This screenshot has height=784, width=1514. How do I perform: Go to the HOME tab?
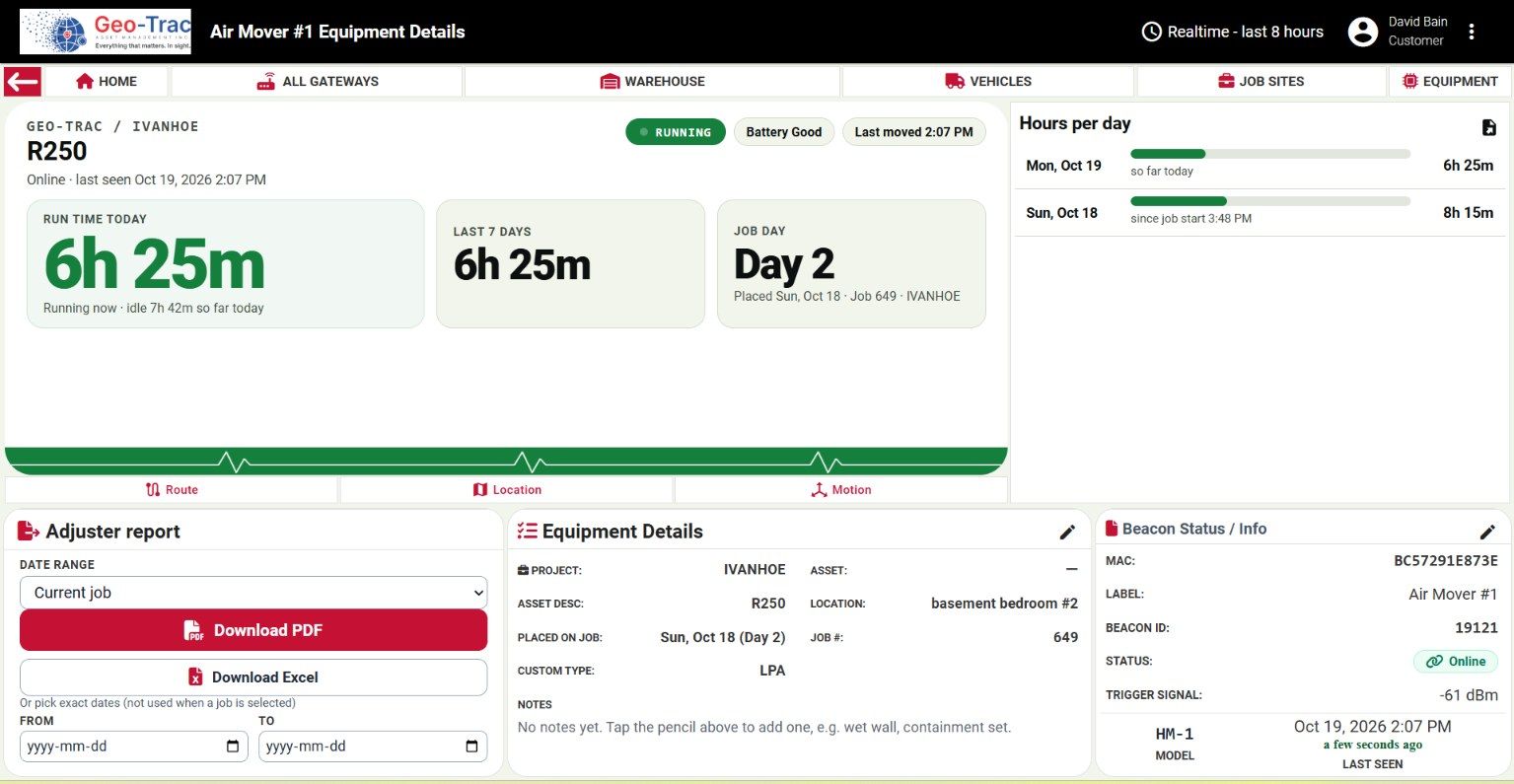[107, 81]
